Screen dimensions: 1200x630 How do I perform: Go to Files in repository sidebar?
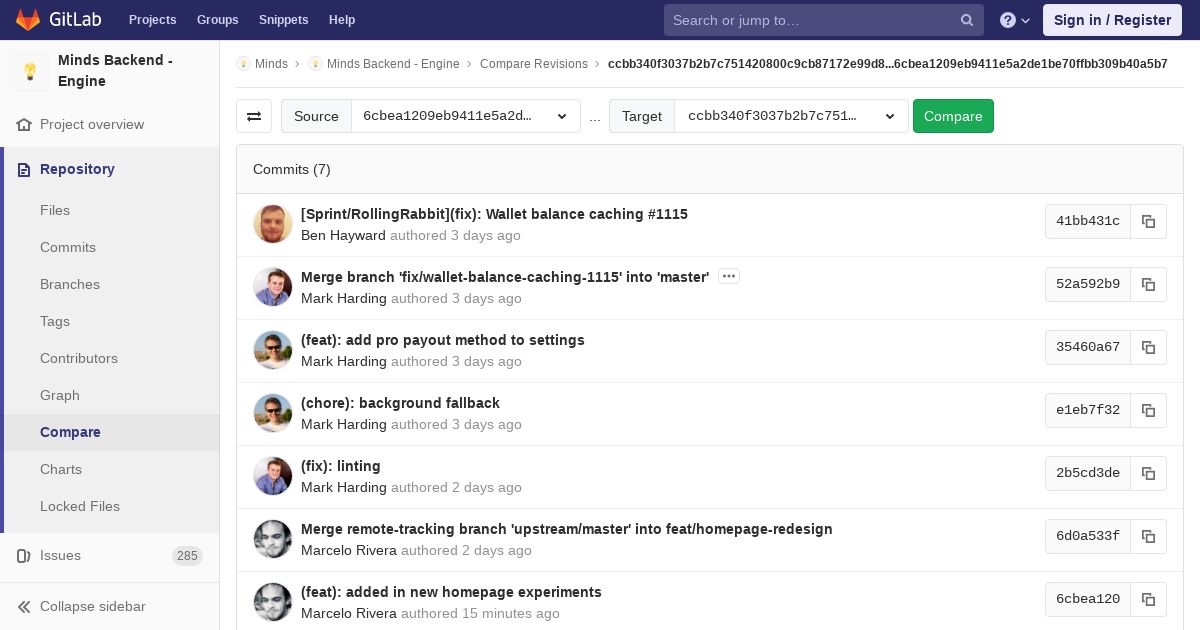point(55,210)
